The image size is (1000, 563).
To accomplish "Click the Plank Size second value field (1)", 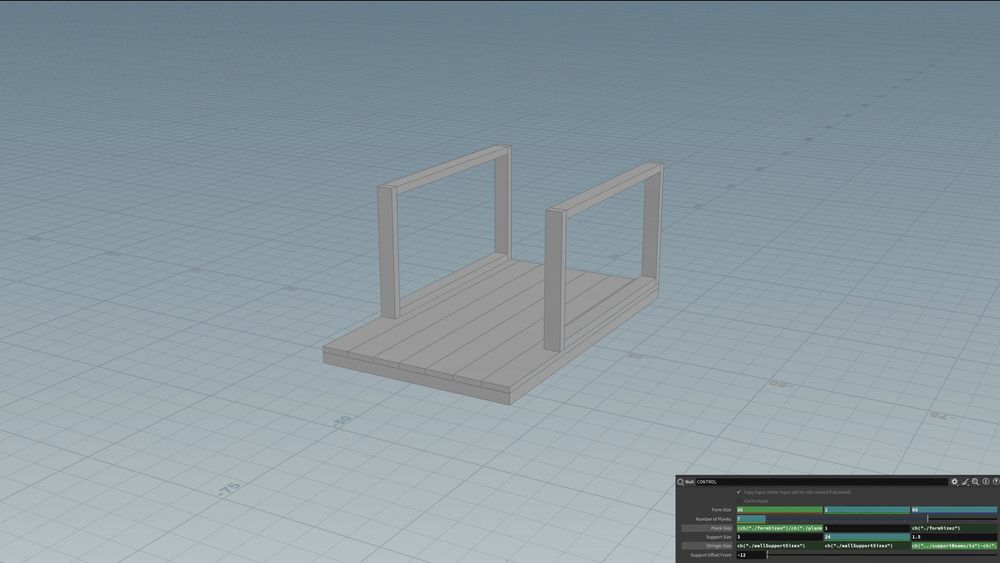I will (866, 528).
